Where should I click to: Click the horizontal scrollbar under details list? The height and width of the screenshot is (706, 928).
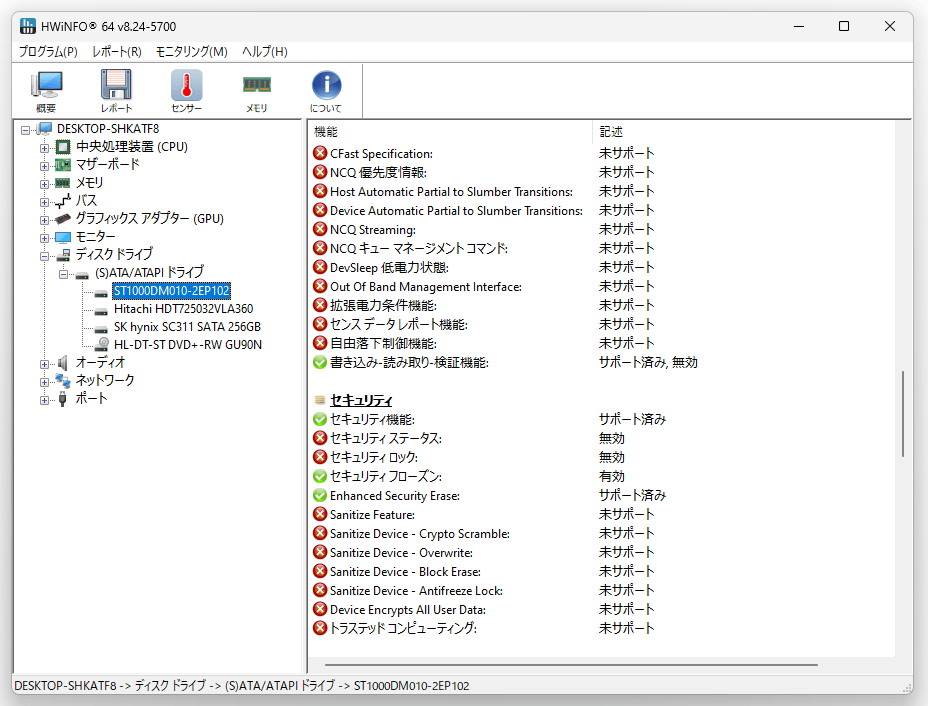(x=571, y=665)
